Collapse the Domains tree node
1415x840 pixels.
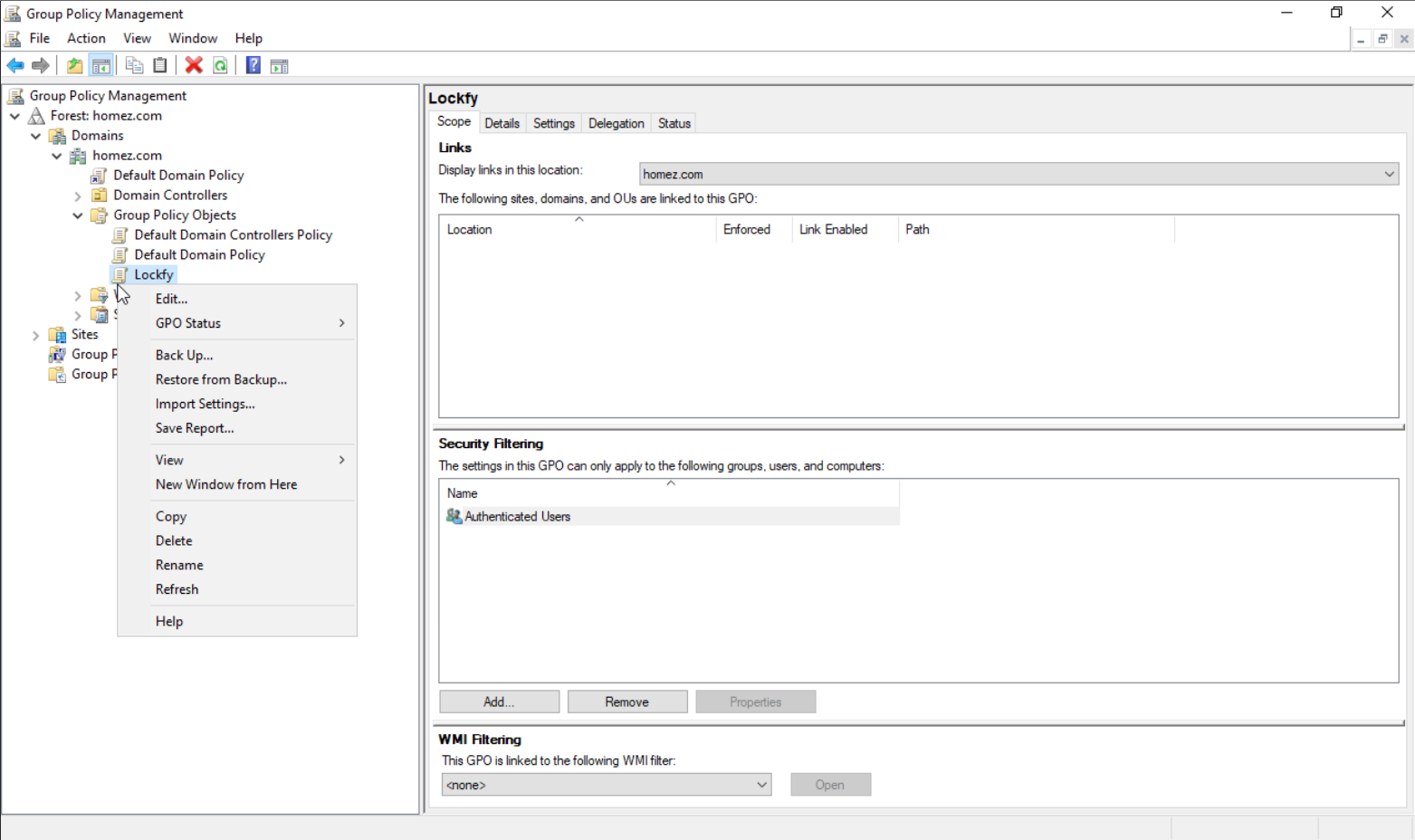[35, 136]
